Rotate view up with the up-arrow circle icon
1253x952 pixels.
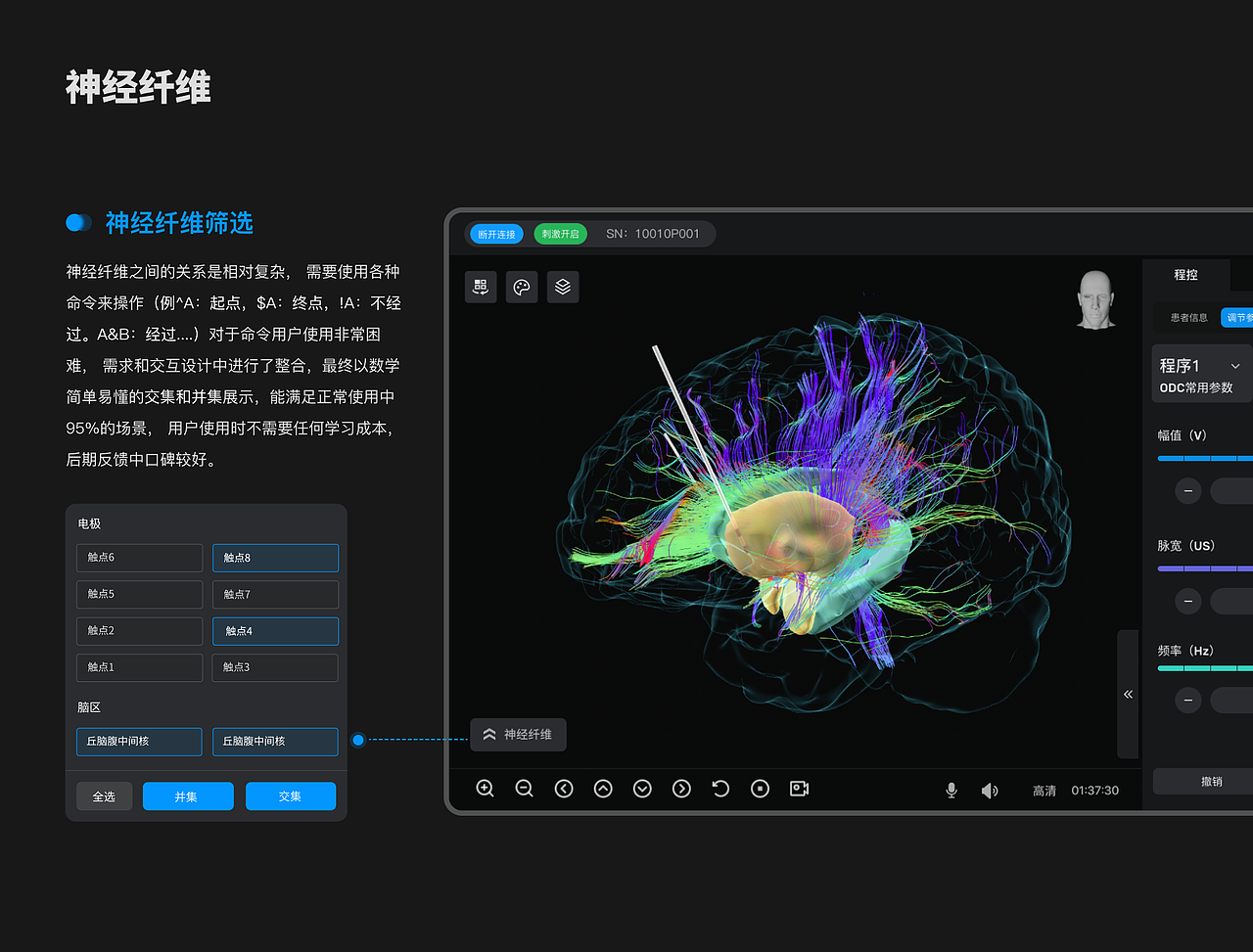(x=603, y=789)
